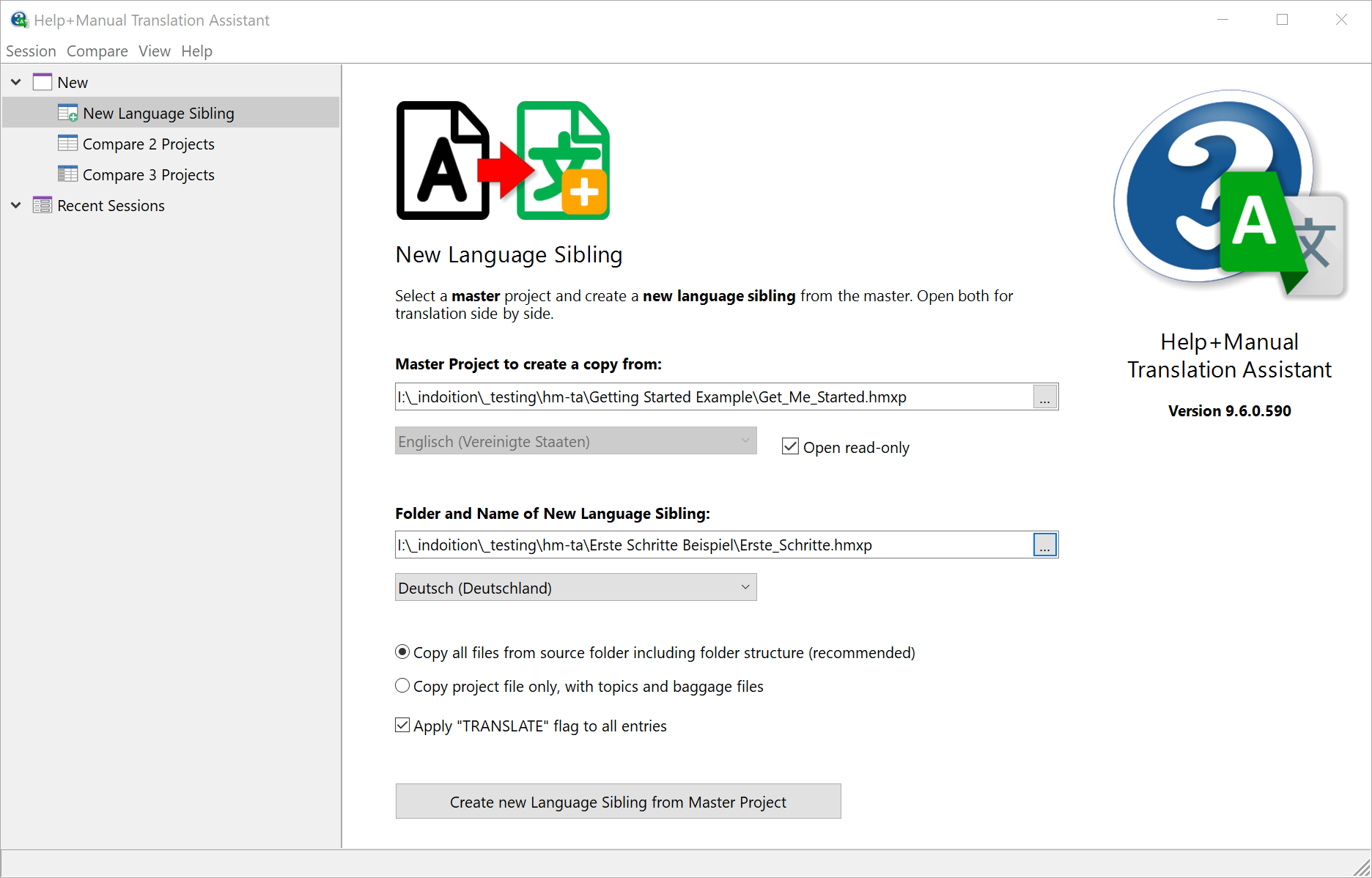
Task: Browse for new language sibling folder
Action: click(x=1045, y=545)
